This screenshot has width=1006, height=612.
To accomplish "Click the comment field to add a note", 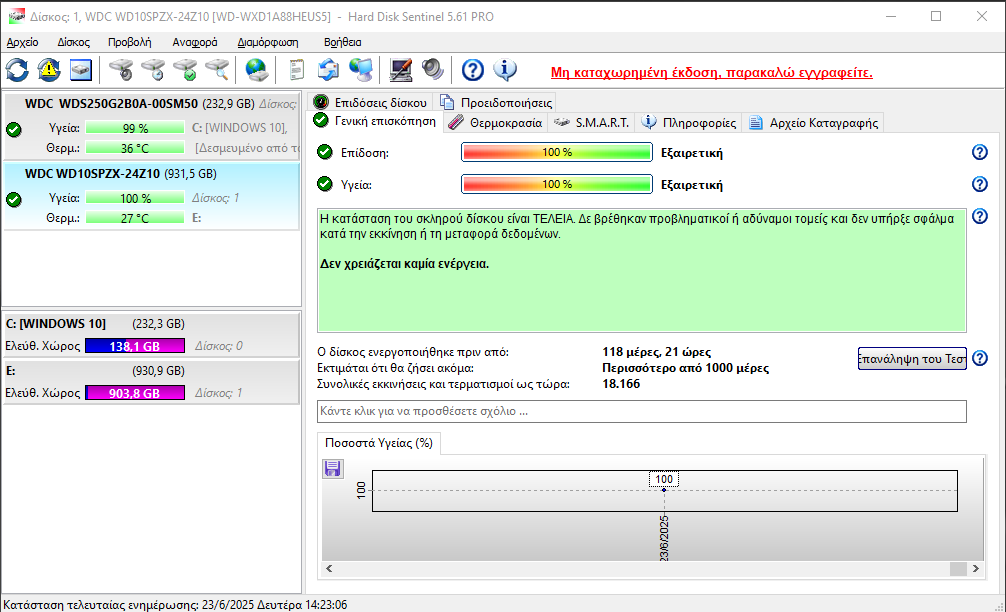I will tap(642, 411).
